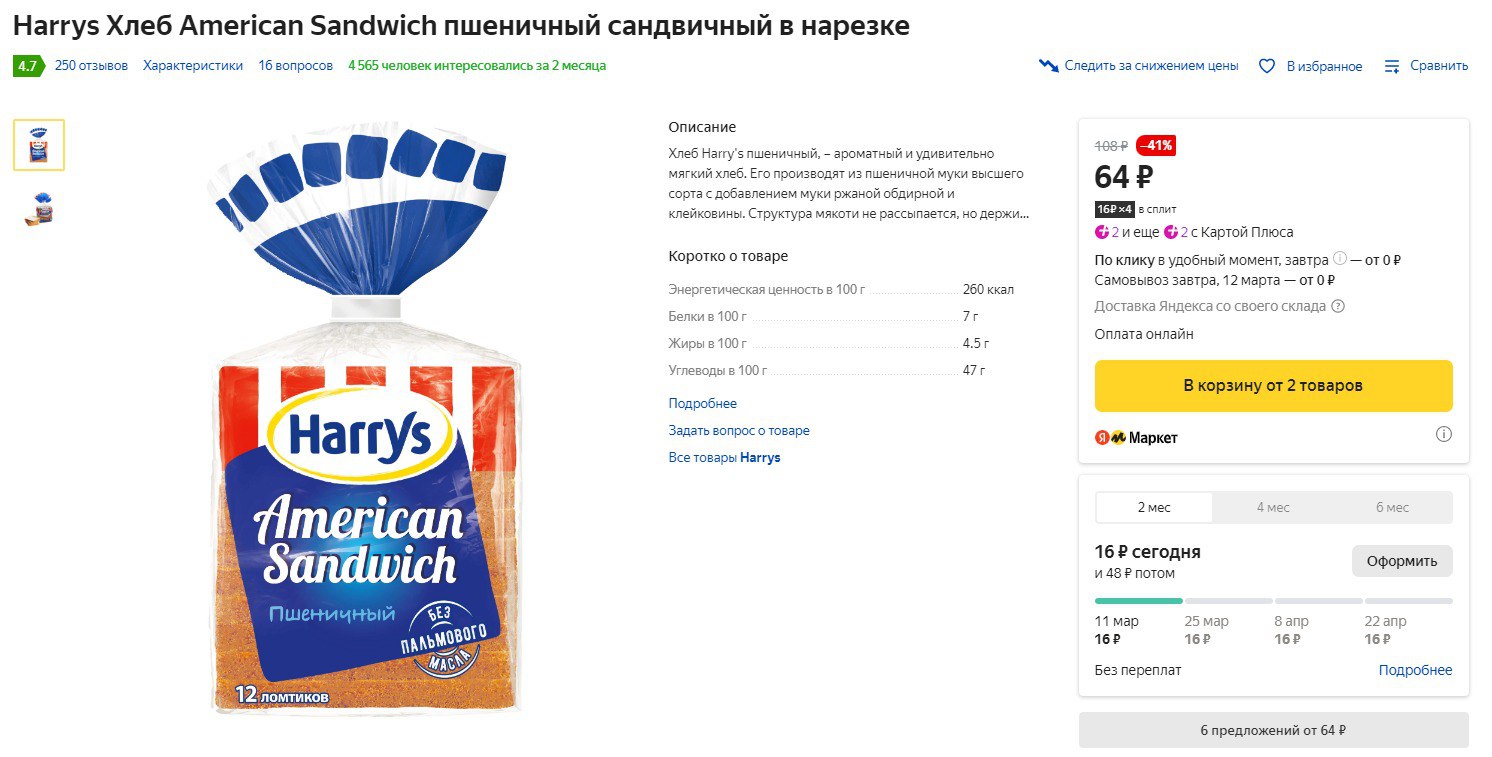Select the second product thumbnail image
1492x757 pixels.
[39, 208]
